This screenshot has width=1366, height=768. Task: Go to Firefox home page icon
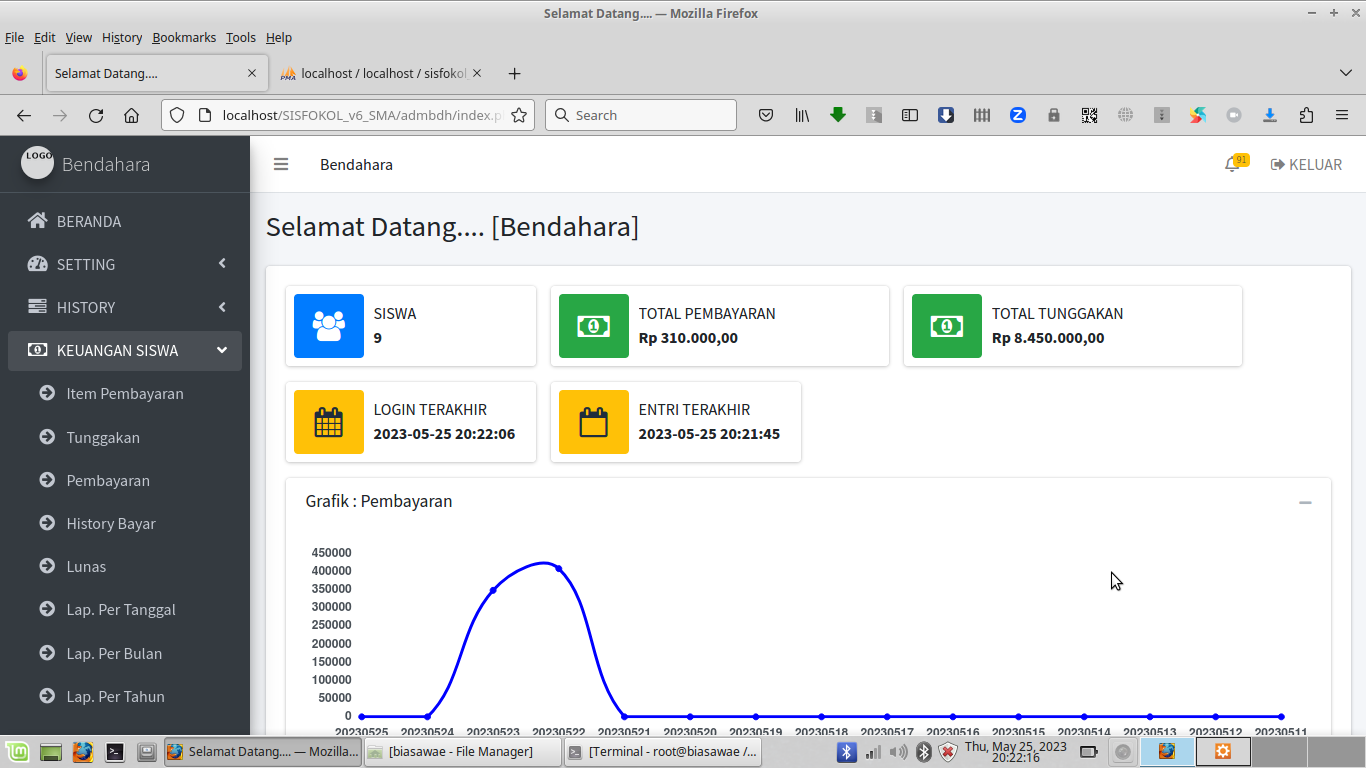(x=131, y=115)
